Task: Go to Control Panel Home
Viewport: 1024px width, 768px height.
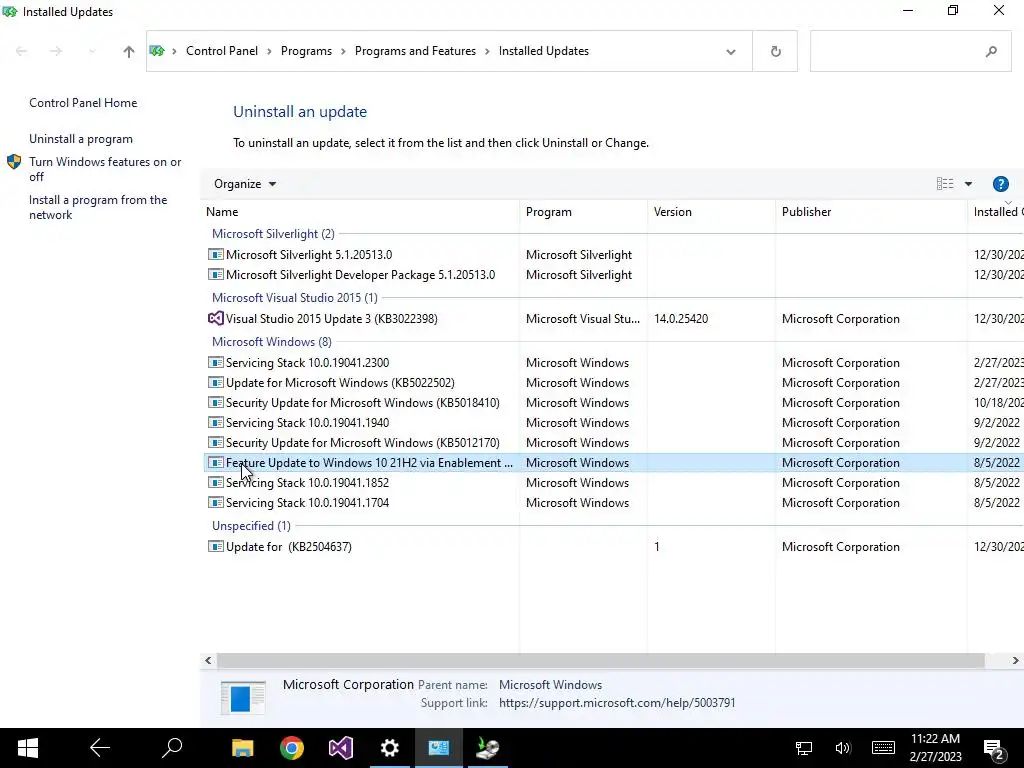Action: (83, 103)
